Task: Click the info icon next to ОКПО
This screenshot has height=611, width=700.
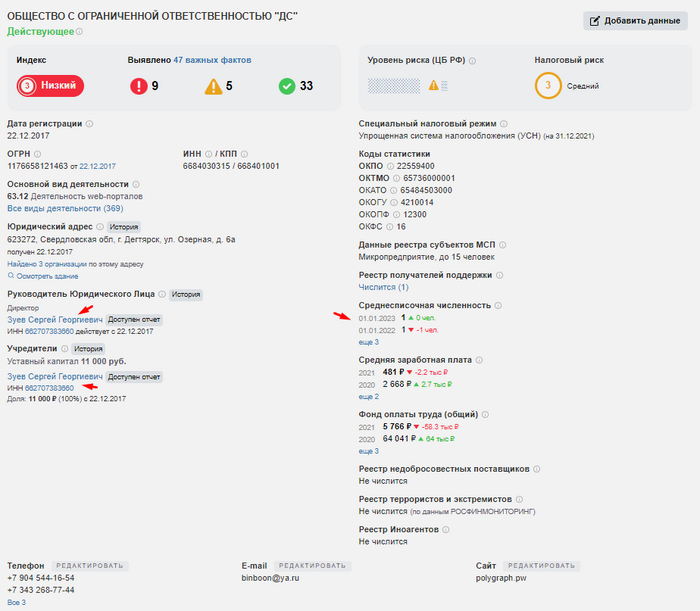Action: [391, 165]
